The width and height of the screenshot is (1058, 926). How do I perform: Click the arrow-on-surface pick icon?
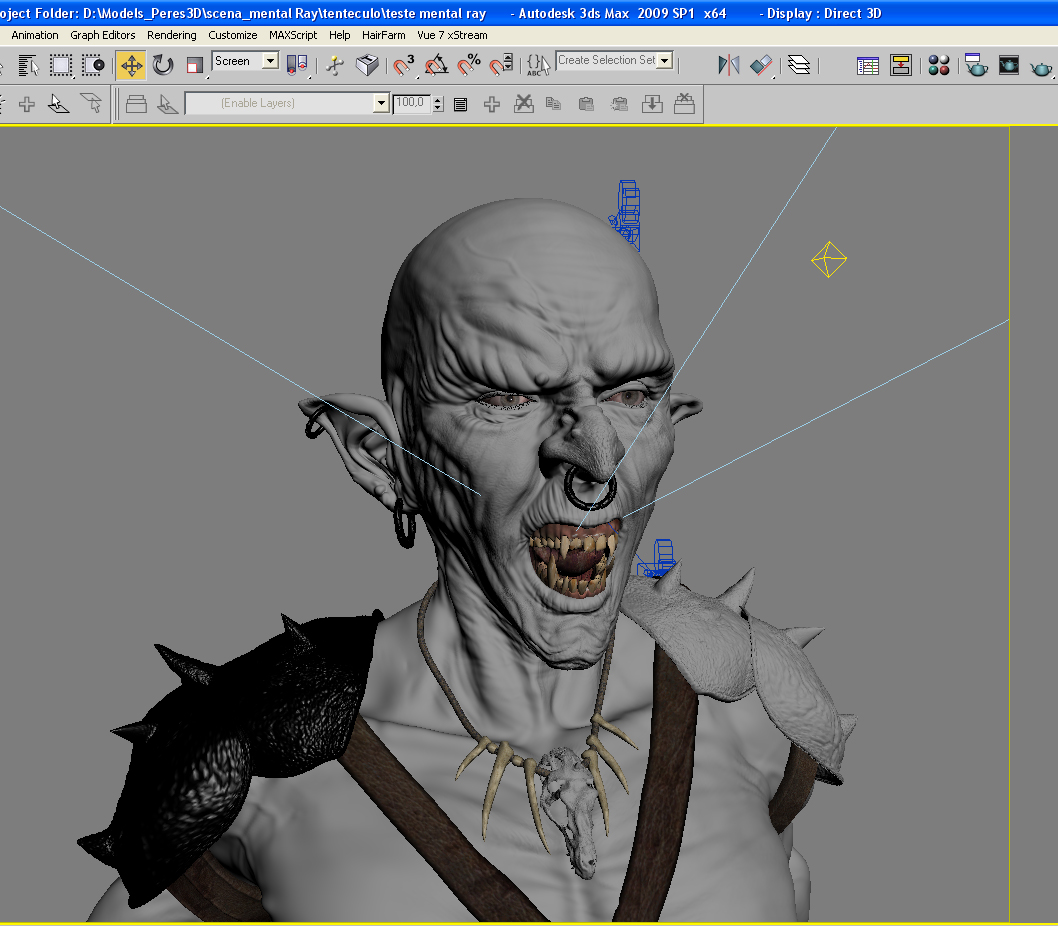click(x=59, y=104)
